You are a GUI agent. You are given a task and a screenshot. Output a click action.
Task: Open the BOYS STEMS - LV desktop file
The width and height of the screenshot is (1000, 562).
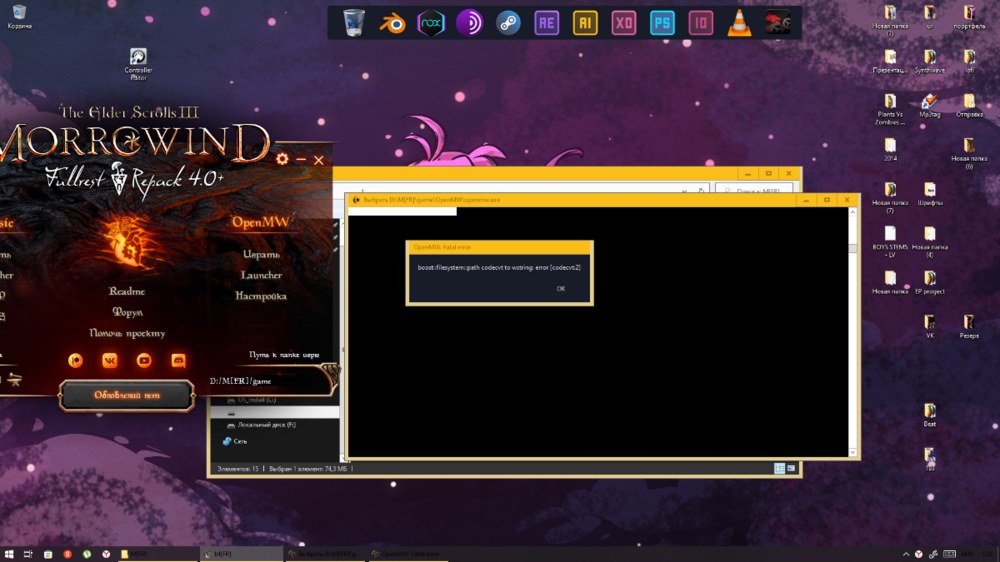(890, 242)
